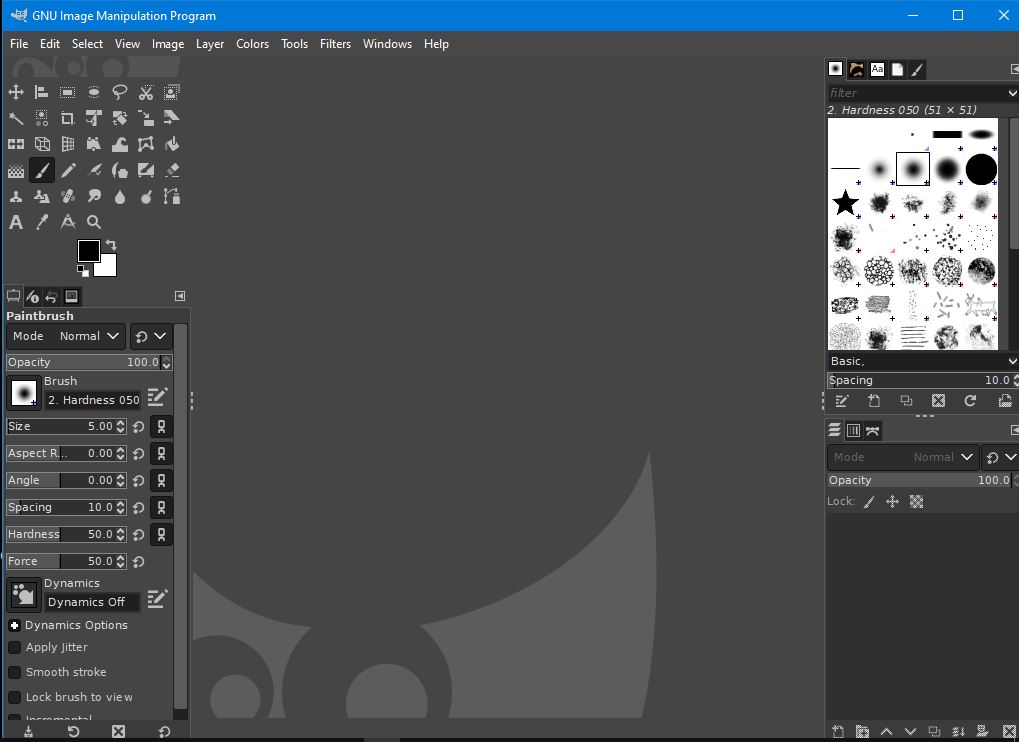This screenshot has height=742, width=1019.
Task: Swap foreground and background colors arrow
Action: pos(111,245)
